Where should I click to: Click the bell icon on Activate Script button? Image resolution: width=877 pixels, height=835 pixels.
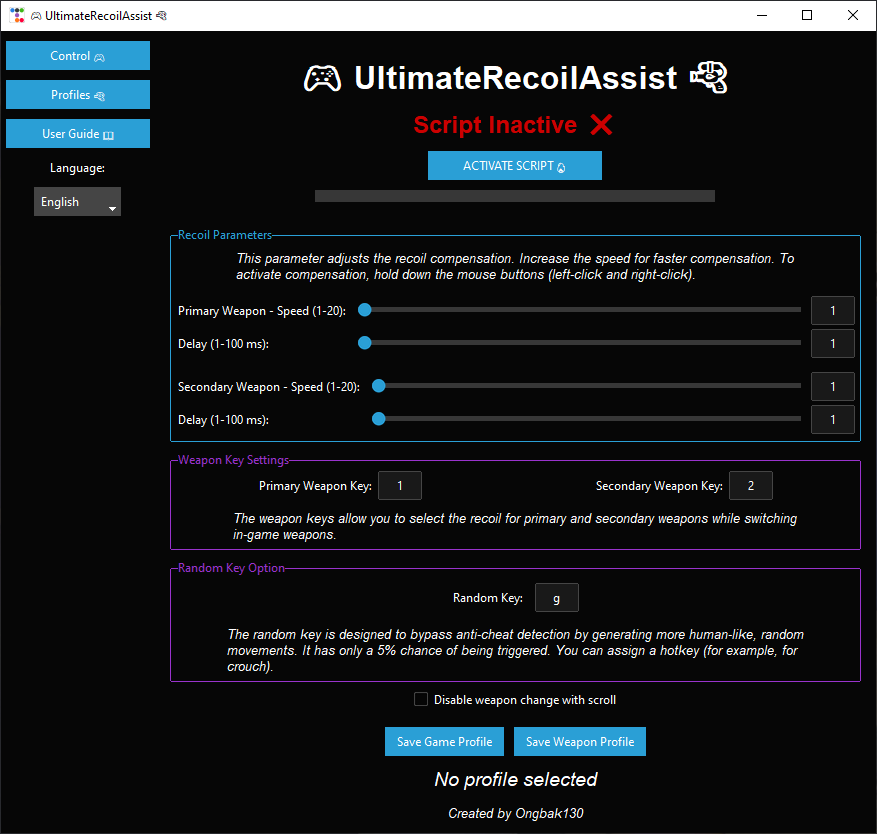click(563, 165)
